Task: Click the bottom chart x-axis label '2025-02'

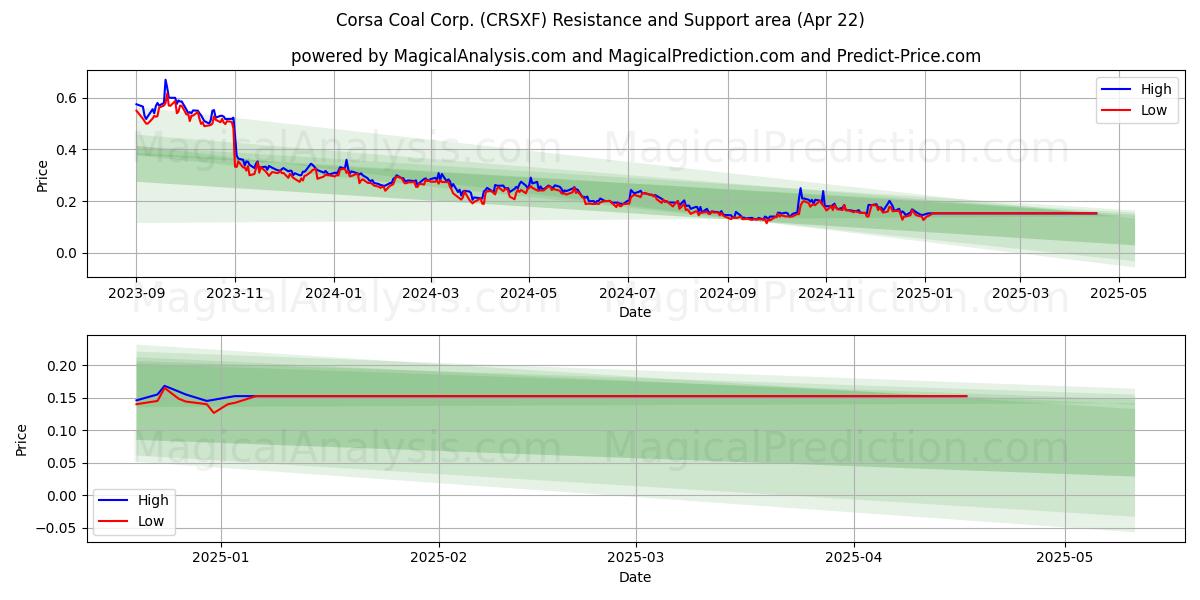Action: click(x=439, y=558)
